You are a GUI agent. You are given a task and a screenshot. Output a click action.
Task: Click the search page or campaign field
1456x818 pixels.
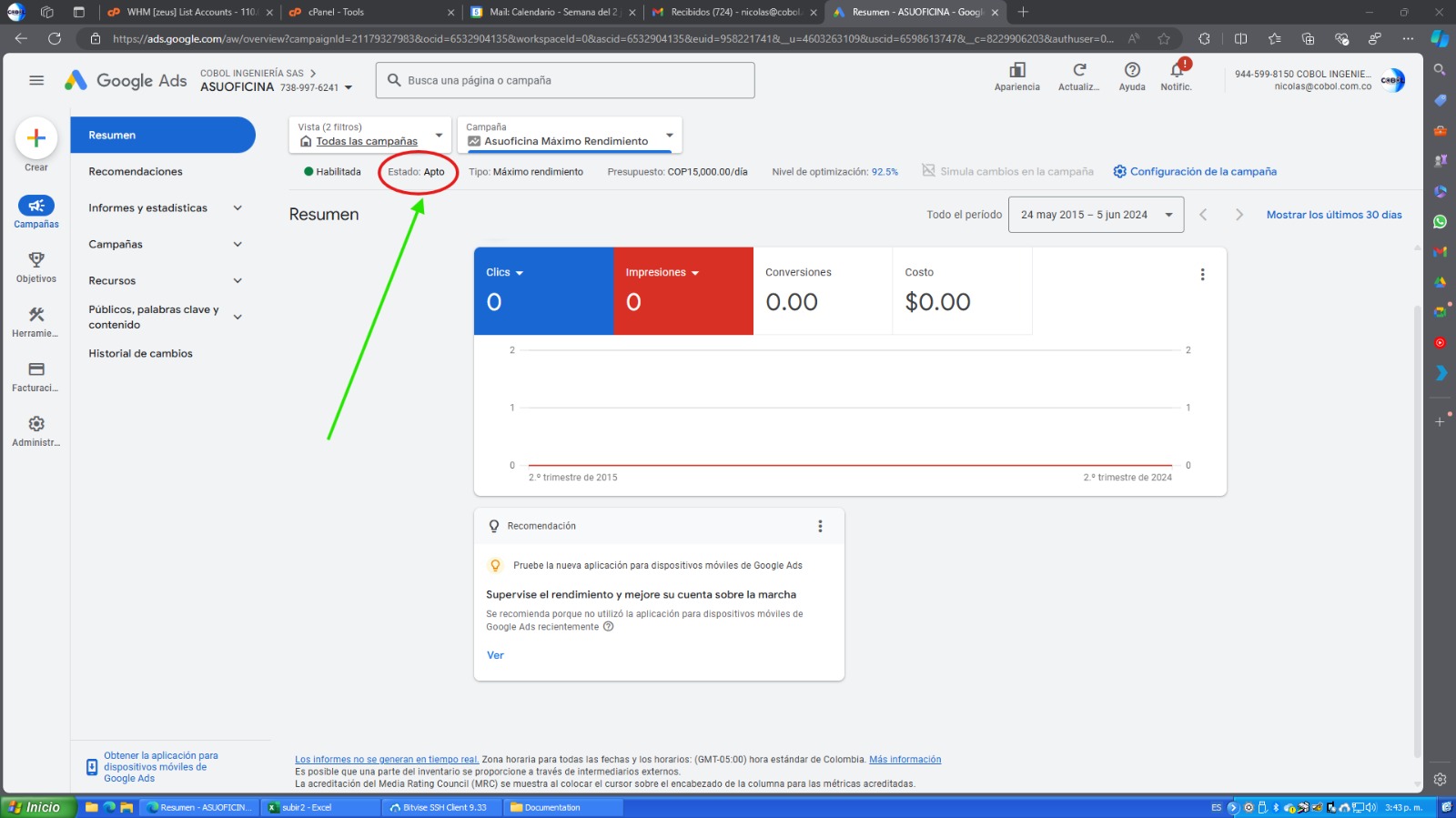click(x=565, y=80)
